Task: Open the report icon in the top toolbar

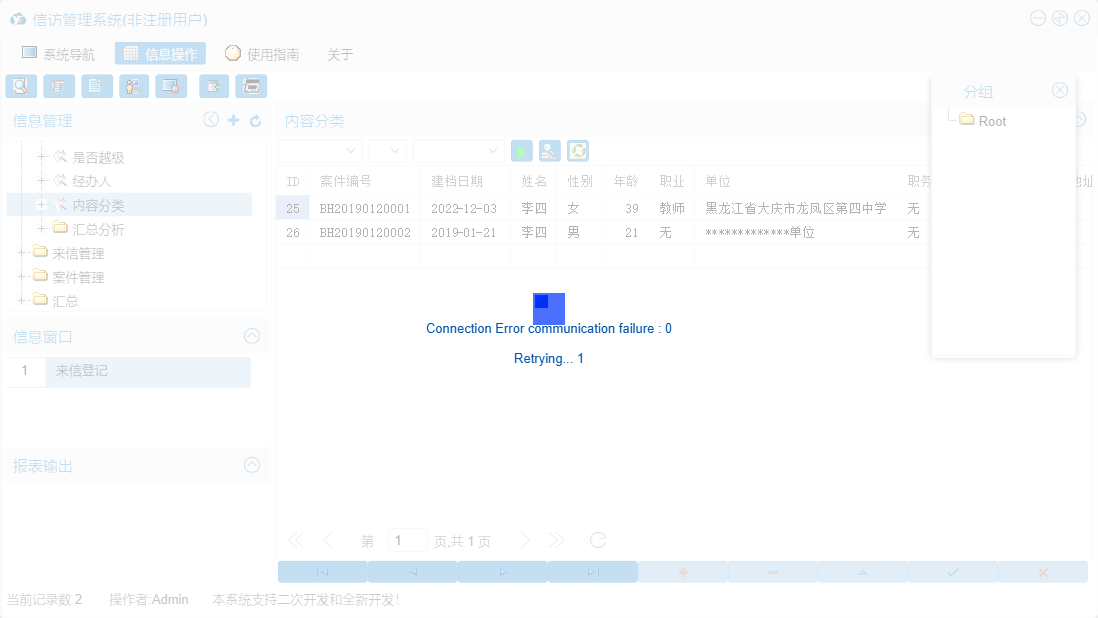Action: (59, 86)
